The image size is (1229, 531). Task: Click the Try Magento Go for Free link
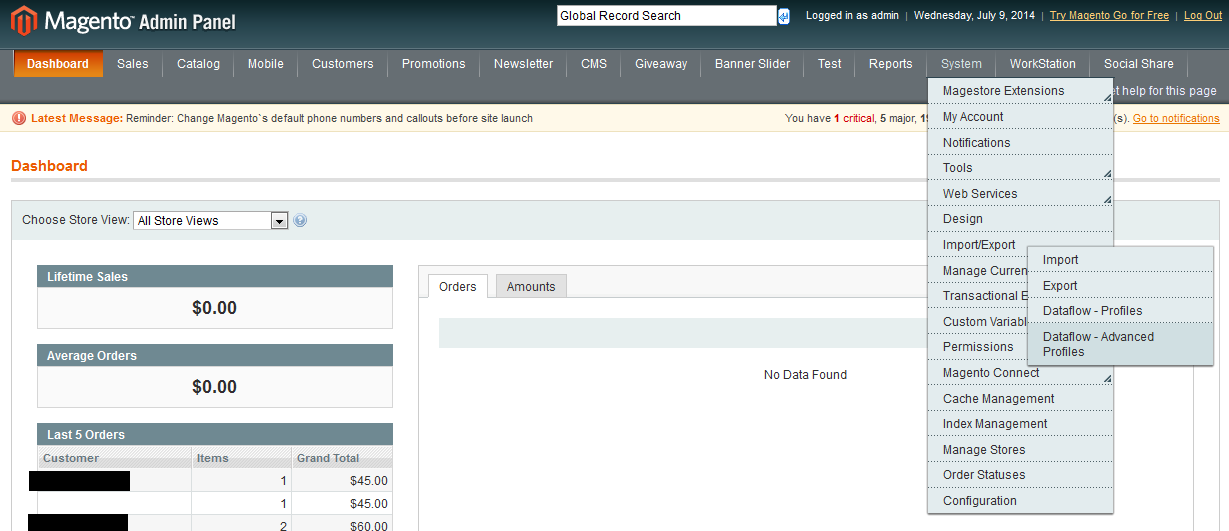[x=1109, y=16]
